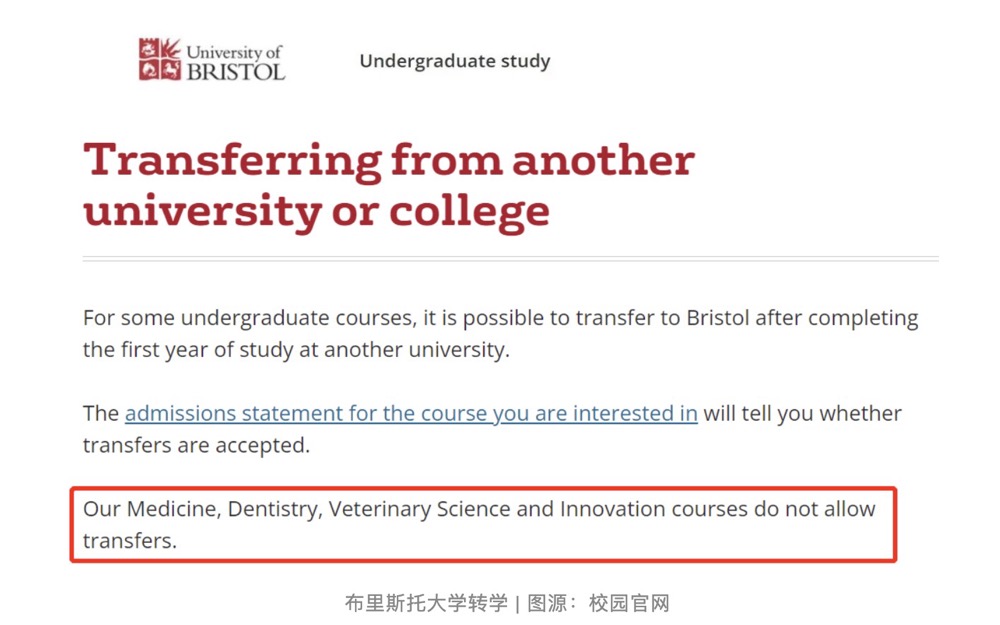Screen dimensions: 1000x625
Task: Click "the first year of study" phrase
Action: pos(193,351)
